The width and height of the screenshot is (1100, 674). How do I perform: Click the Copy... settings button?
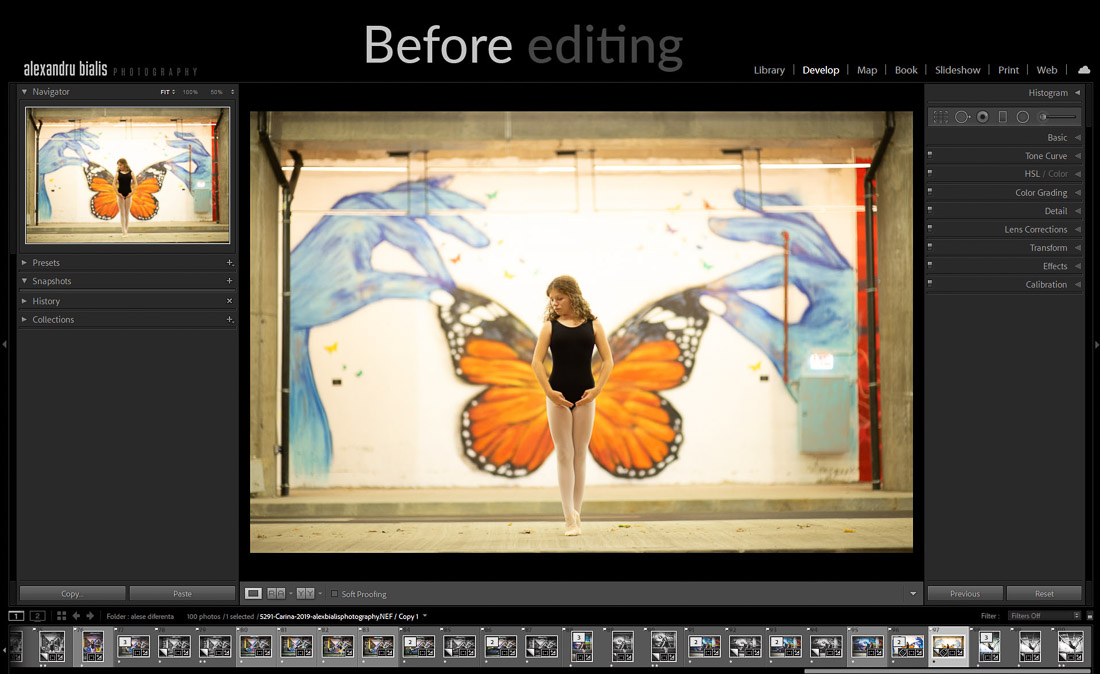point(72,594)
